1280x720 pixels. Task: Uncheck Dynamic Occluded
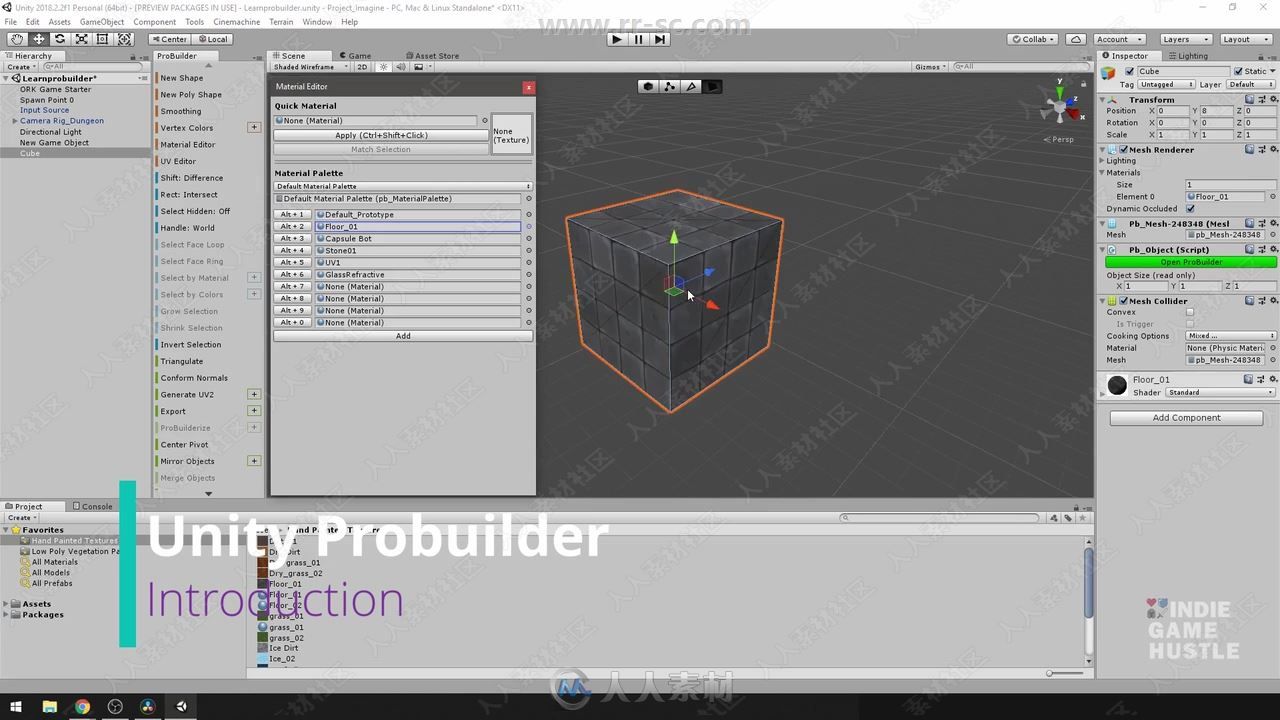pos(1190,208)
